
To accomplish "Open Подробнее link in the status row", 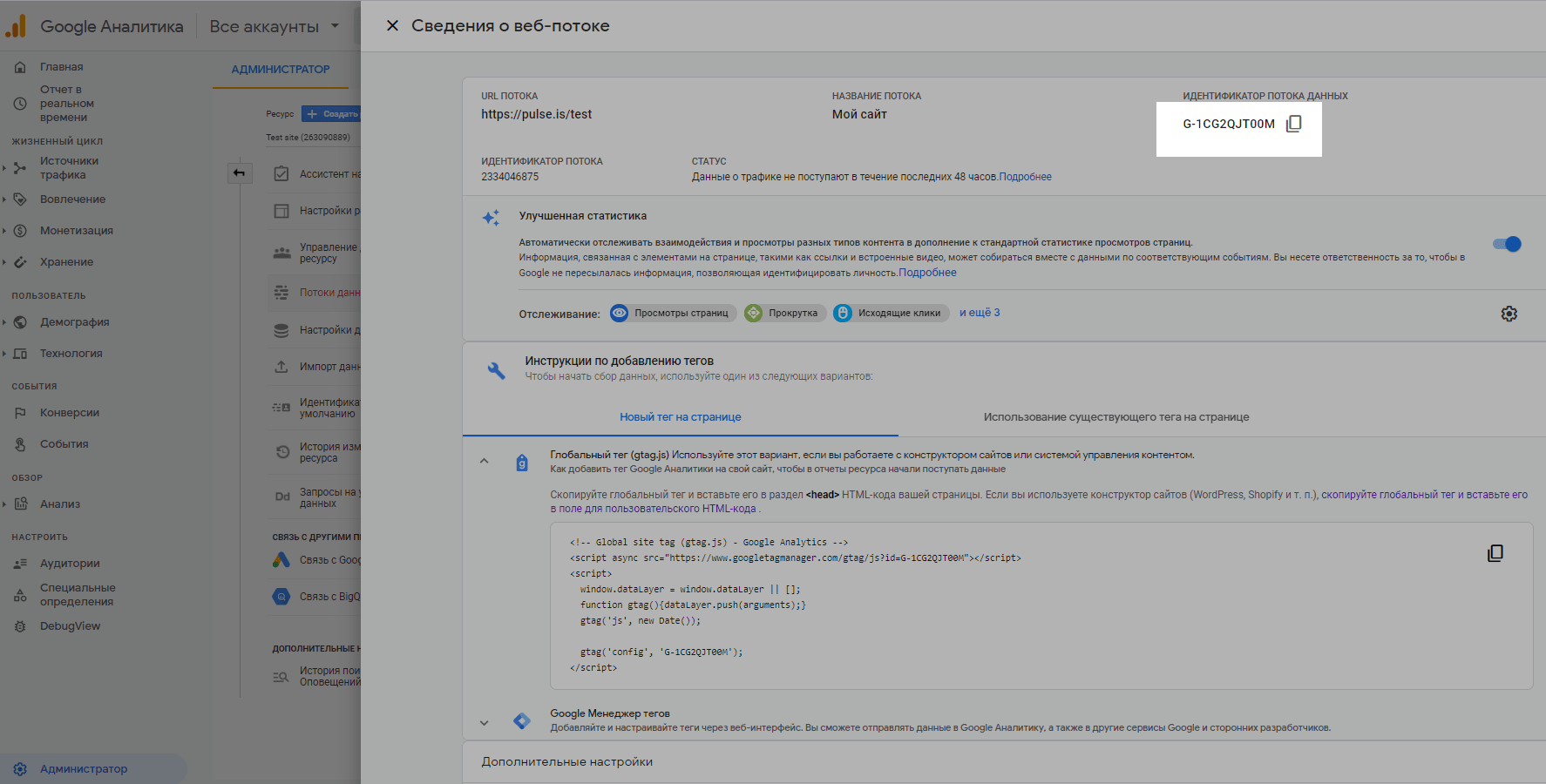I will coord(1026,177).
